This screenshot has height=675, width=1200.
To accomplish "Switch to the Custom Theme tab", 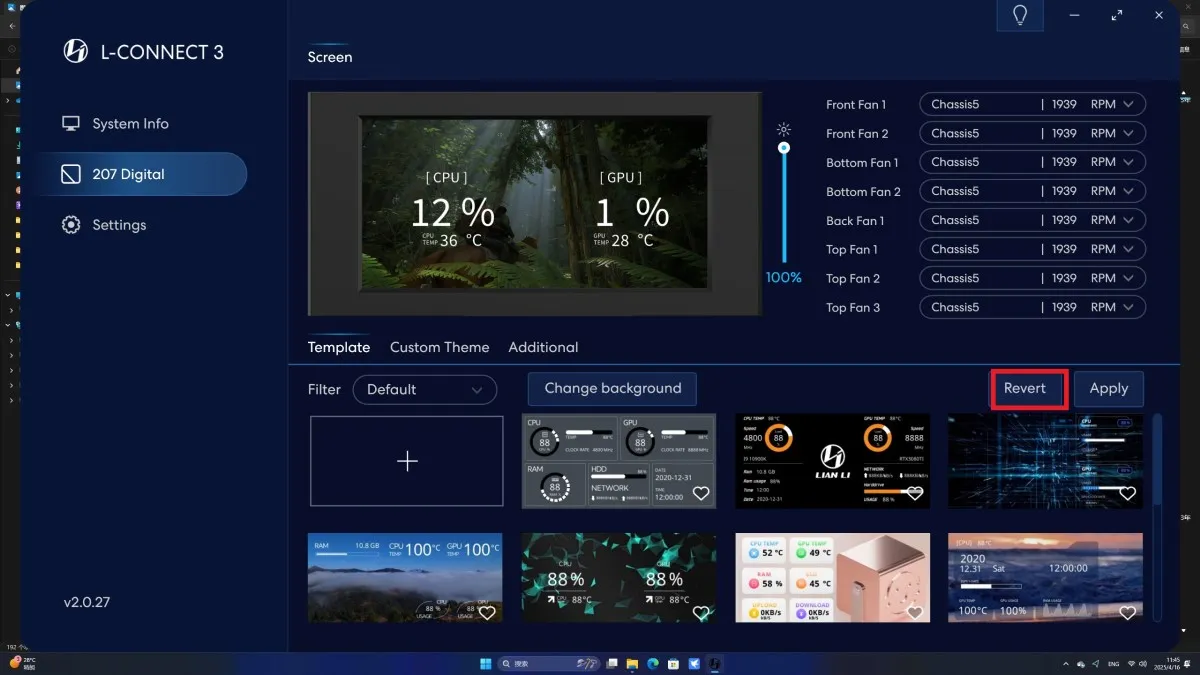I will (x=440, y=347).
